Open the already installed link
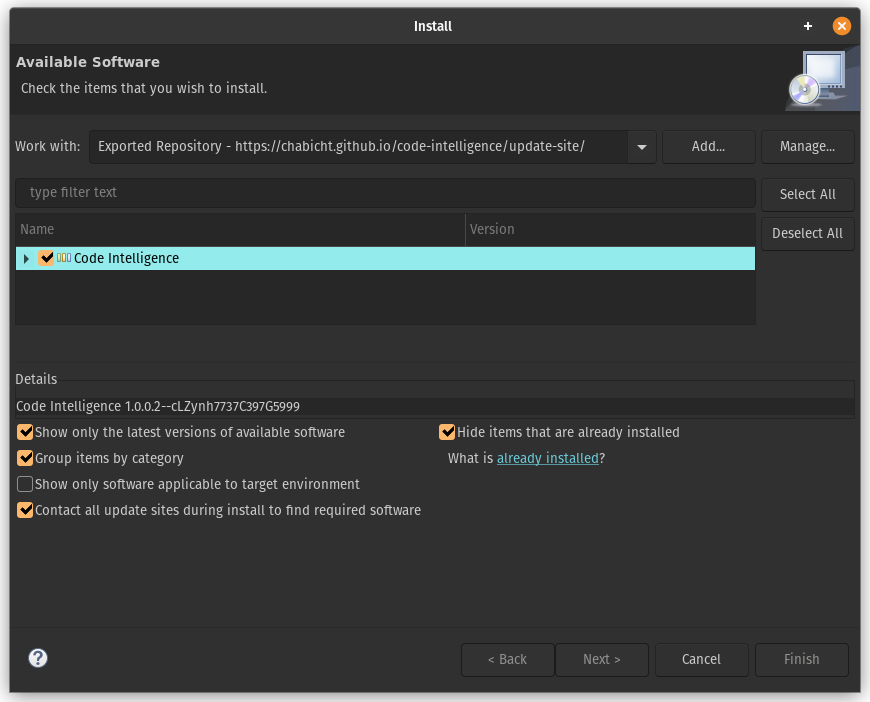Viewport: 870px width, 702px height. coord(547,458)
